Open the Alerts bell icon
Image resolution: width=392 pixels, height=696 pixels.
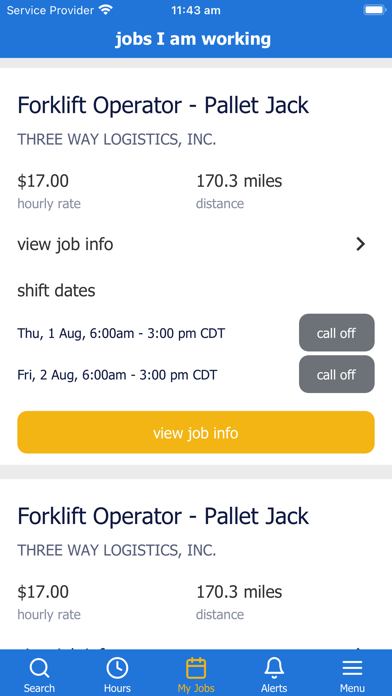point(274,668)
